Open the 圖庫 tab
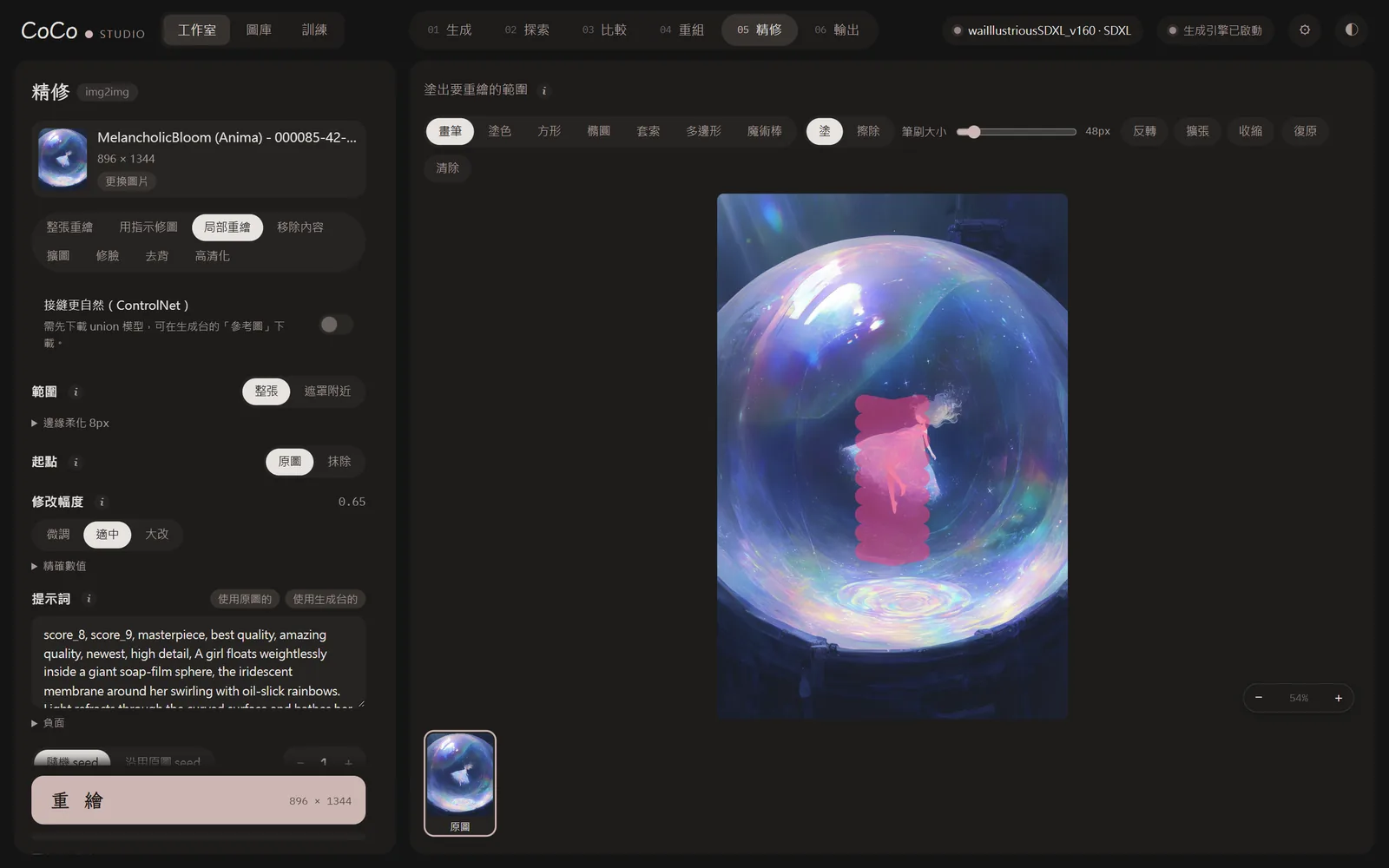Screen dimensions: 1389x868 (259, 30)
